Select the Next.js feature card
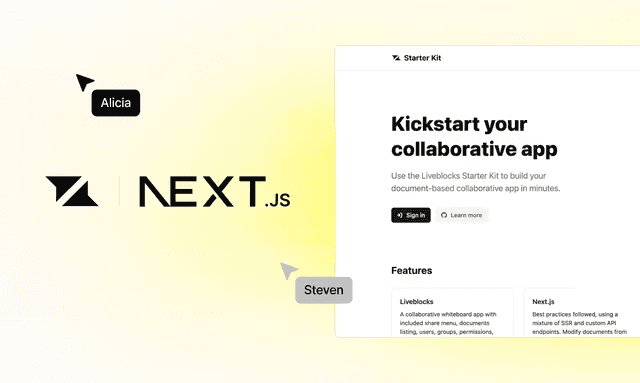 click(x=582, y=313)
